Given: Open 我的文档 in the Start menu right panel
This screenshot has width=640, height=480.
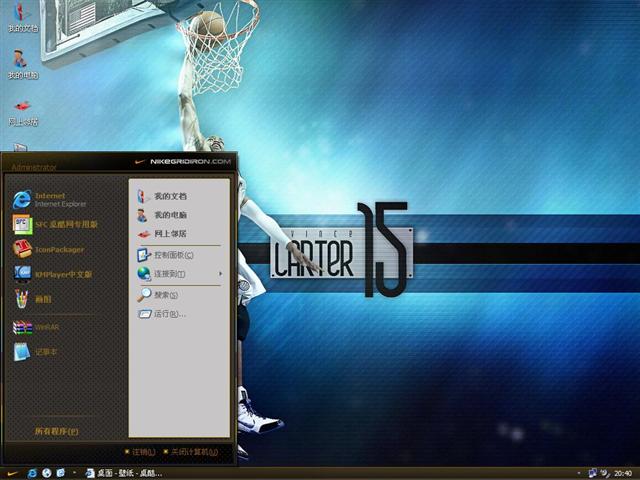Looking at the screenshot, I should pos(162,196).
